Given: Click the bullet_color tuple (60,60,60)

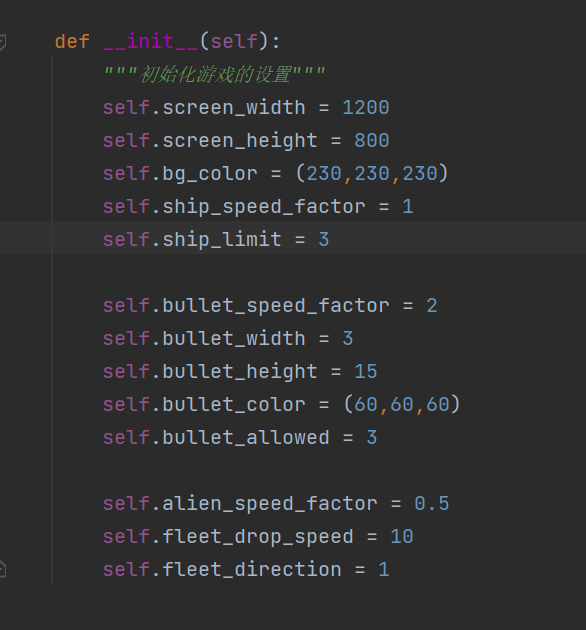Looking at the screenshot, I should coord(402,404).
